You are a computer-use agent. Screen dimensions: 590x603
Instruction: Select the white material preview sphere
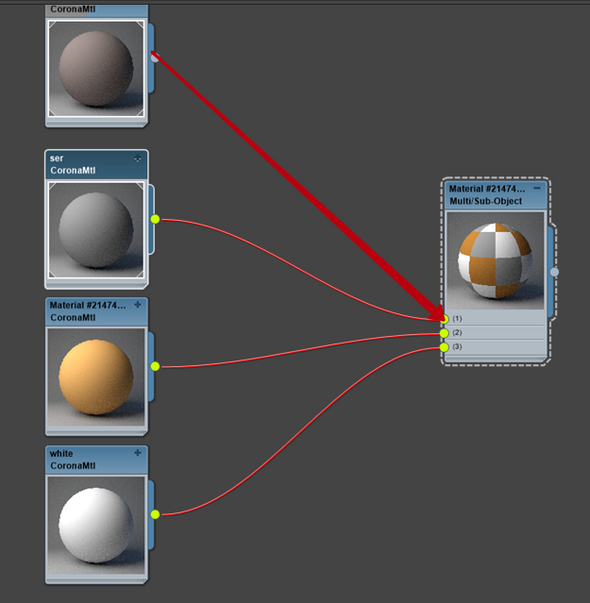96,525
